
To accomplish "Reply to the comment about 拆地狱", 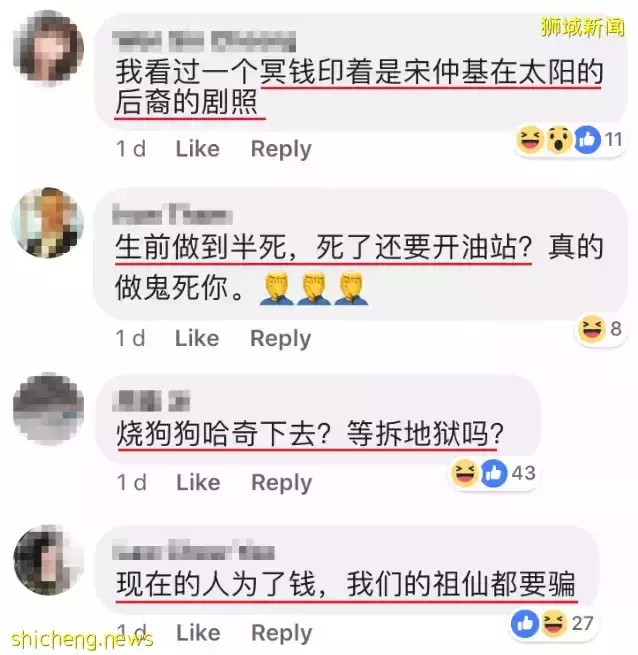I will point(282,483).
